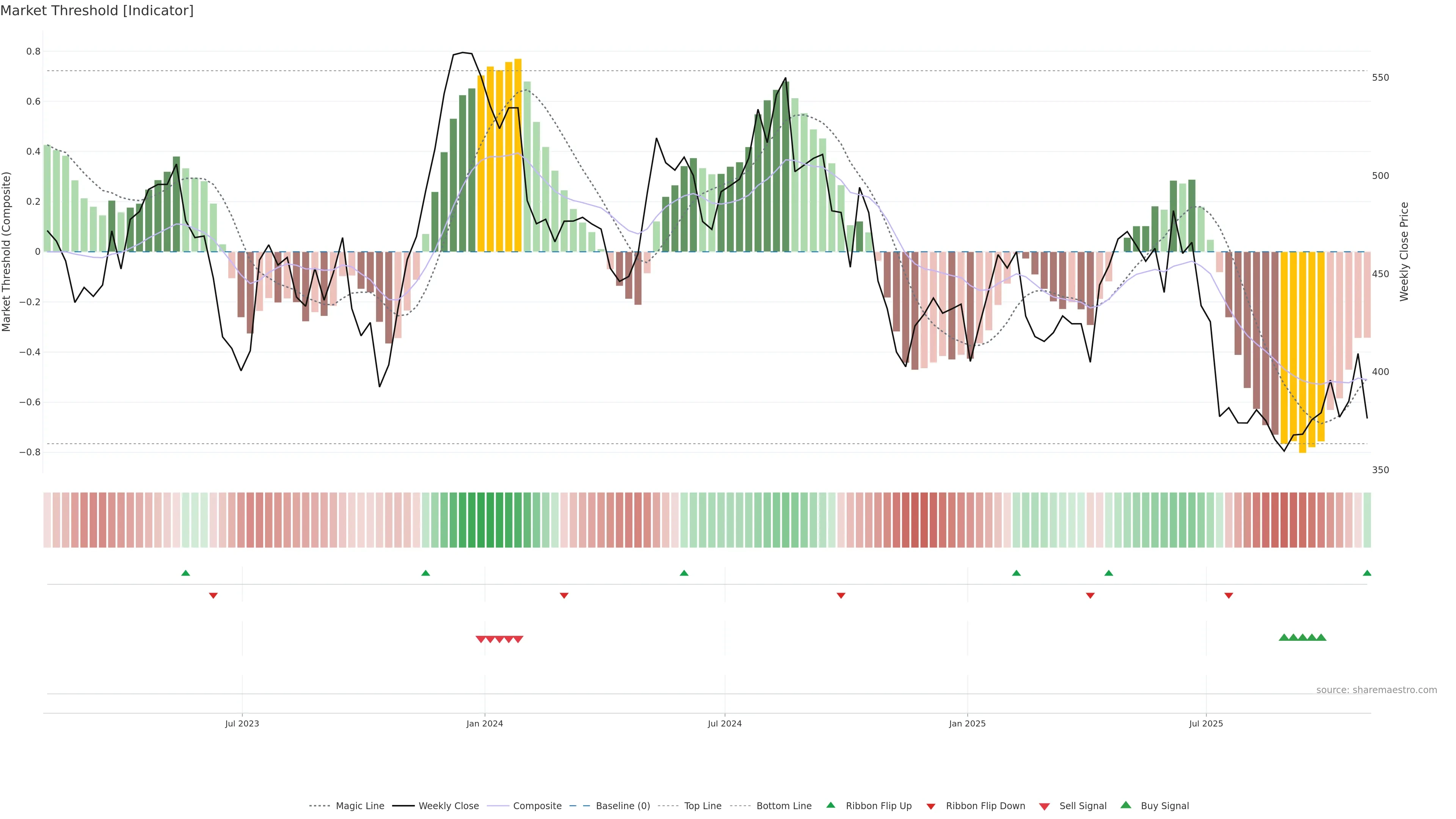
Task: Click the ribbon flip up marker near Jul 2023
Action: tap(185, 573)
